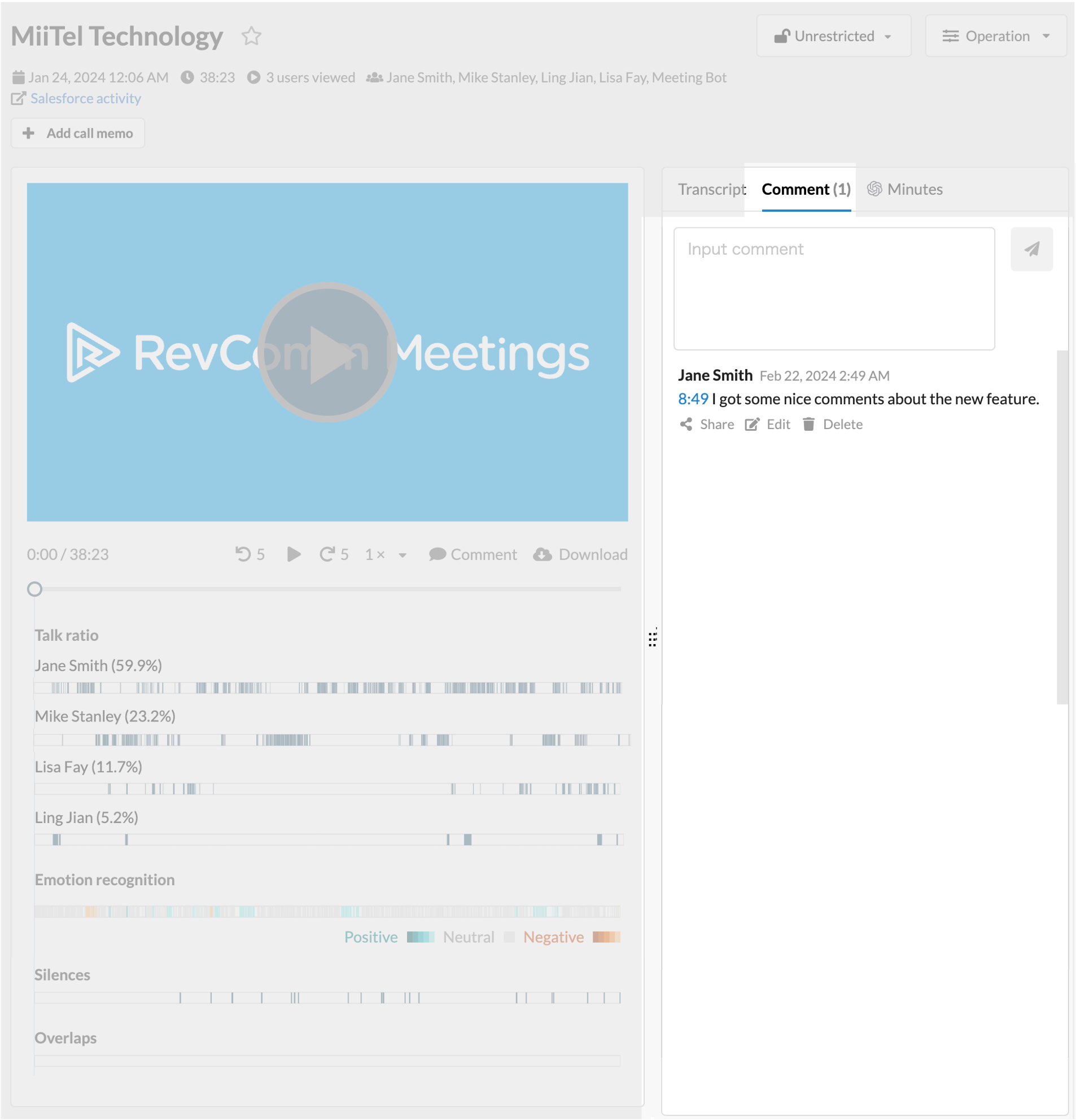
Task: Open the 1× playback speed dropdown
Action: [x=386, y=554]
